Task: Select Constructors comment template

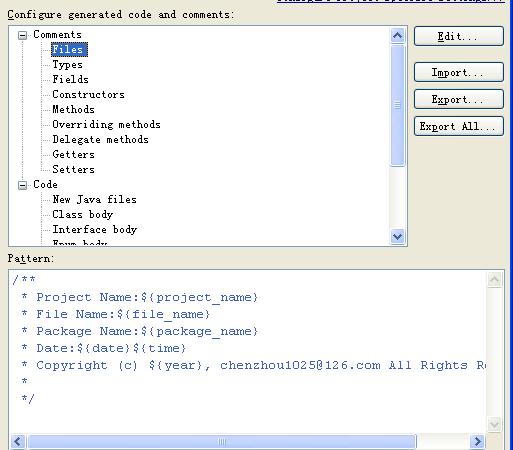Action: [x=89, y=94]
